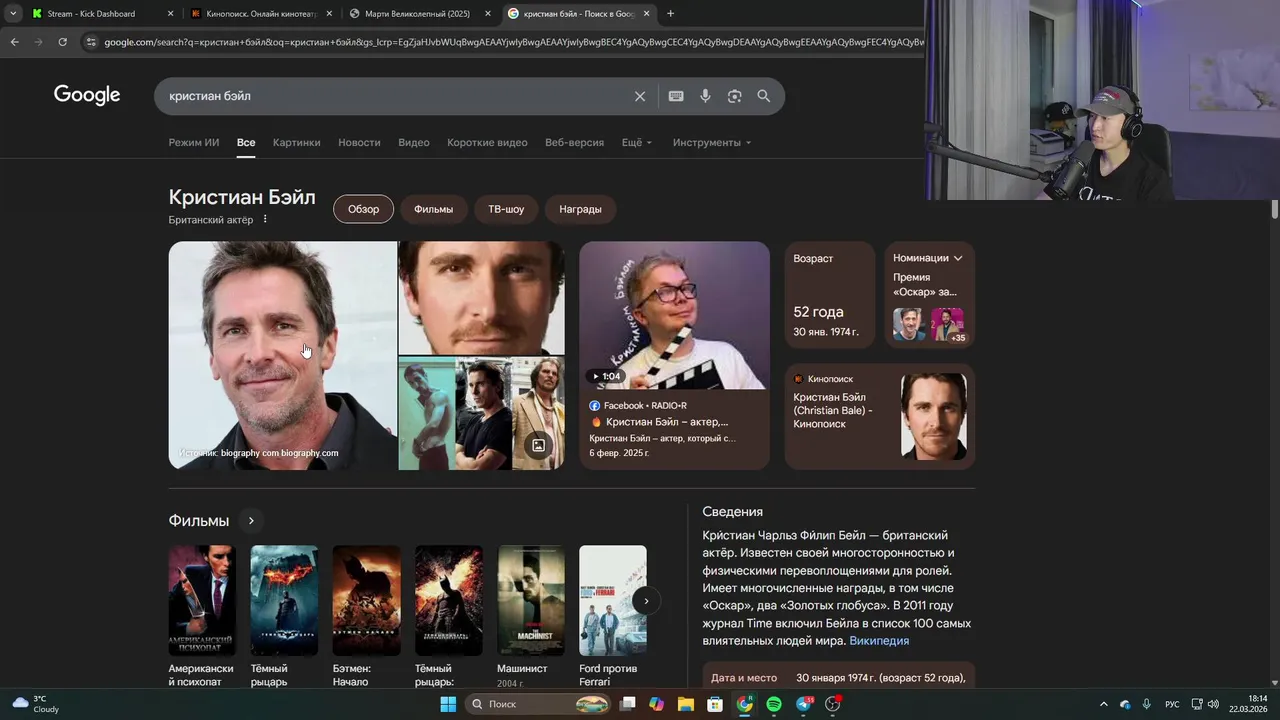Click the ТВ-шоу chip

[x=506, y=209]
